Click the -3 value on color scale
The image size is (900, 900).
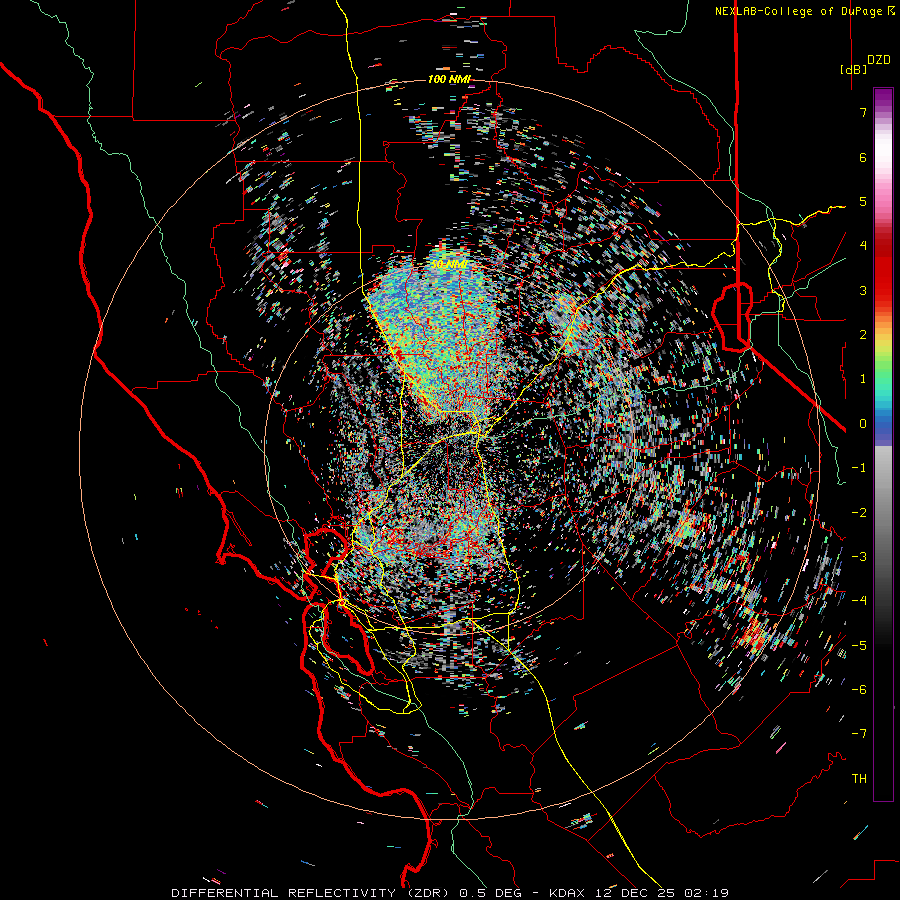859,556
